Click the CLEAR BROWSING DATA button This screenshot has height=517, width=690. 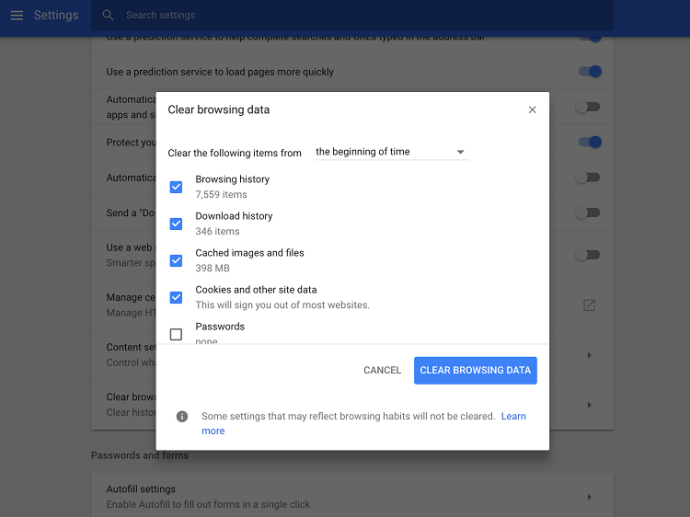click(475, 370)
